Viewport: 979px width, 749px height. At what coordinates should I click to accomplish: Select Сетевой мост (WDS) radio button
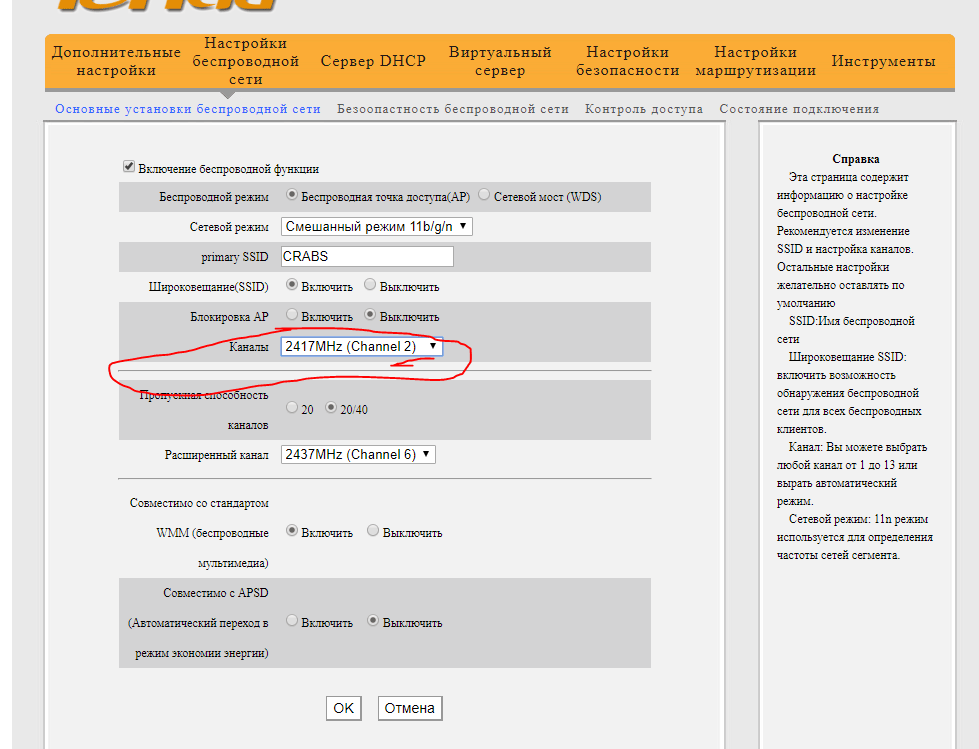[x=485, y=196]
